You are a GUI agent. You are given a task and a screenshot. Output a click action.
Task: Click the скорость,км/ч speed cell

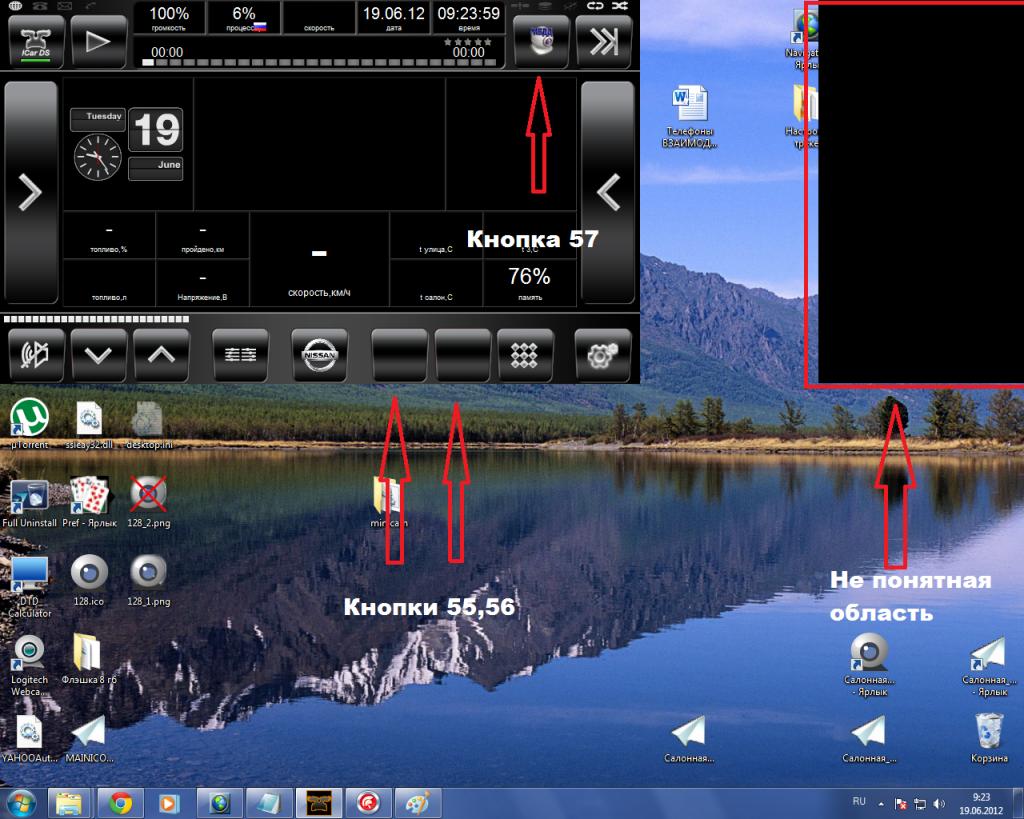(x=319, y=259)
